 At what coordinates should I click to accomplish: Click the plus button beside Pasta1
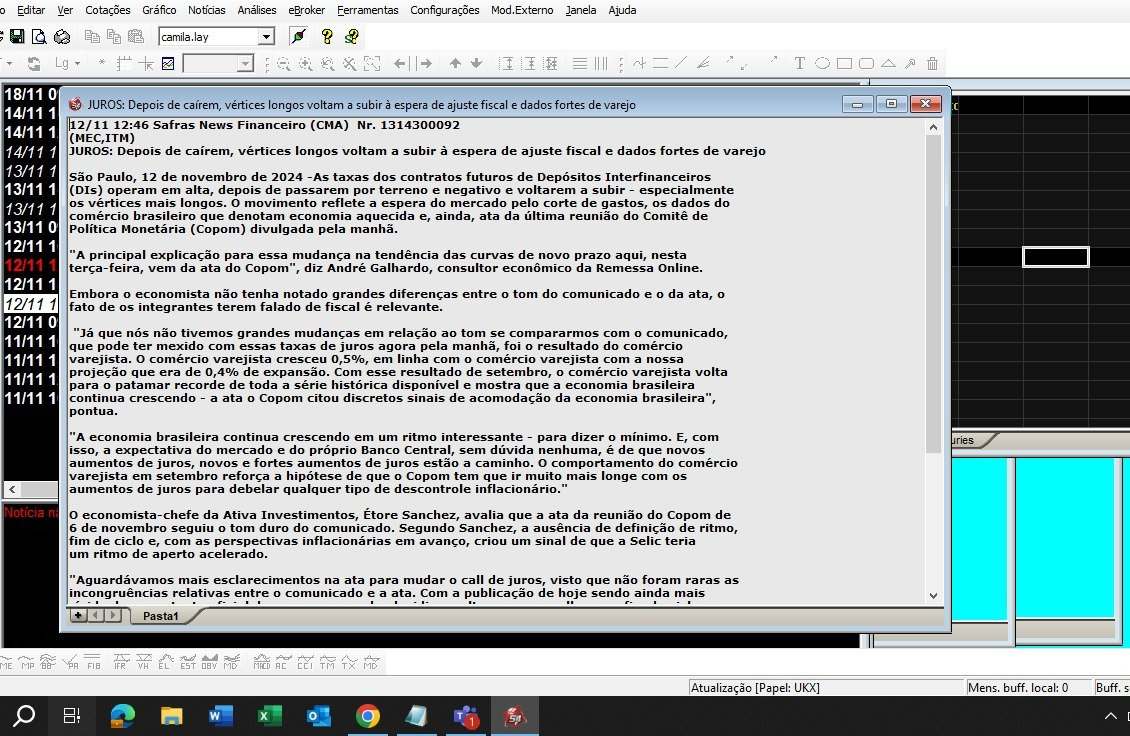click(x=79, y=615)
